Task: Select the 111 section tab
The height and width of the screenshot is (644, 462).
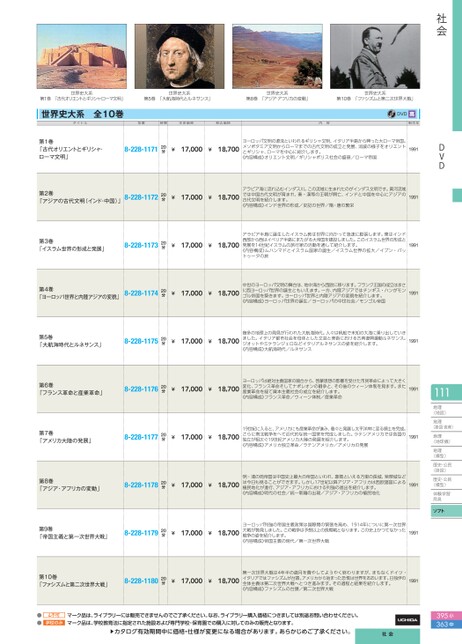Action: (x=446, y=392)
